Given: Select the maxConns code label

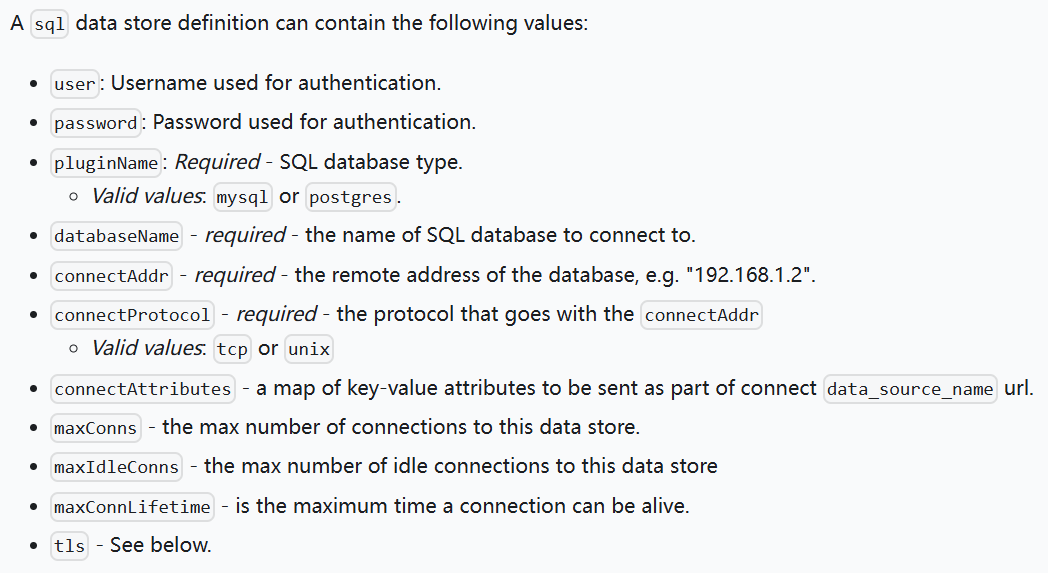Looking at the screenshot, I should click(x=96, y=428).
